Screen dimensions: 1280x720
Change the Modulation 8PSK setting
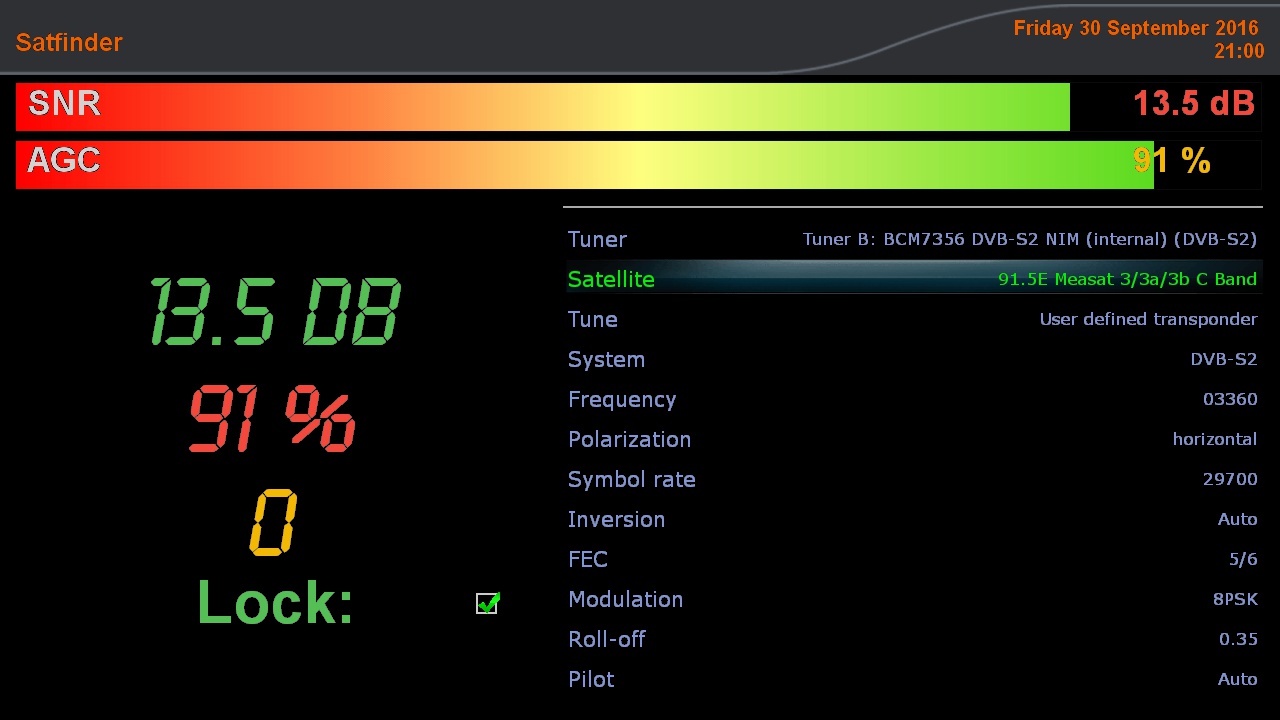click(912, 599)
